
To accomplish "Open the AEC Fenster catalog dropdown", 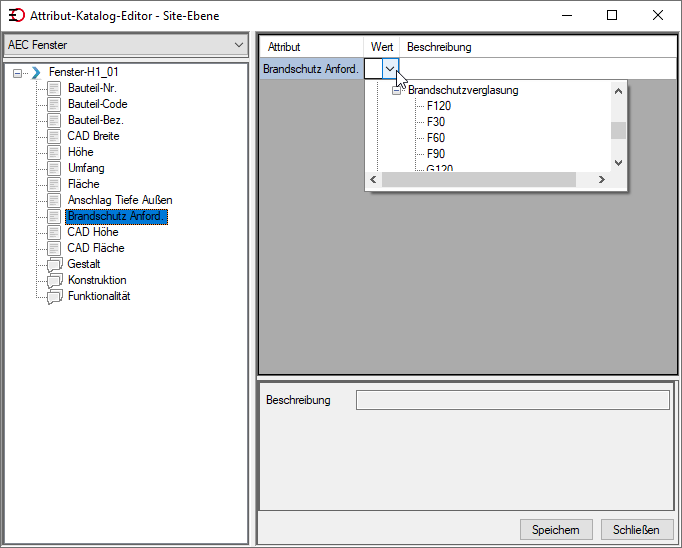I will point(126,45).
